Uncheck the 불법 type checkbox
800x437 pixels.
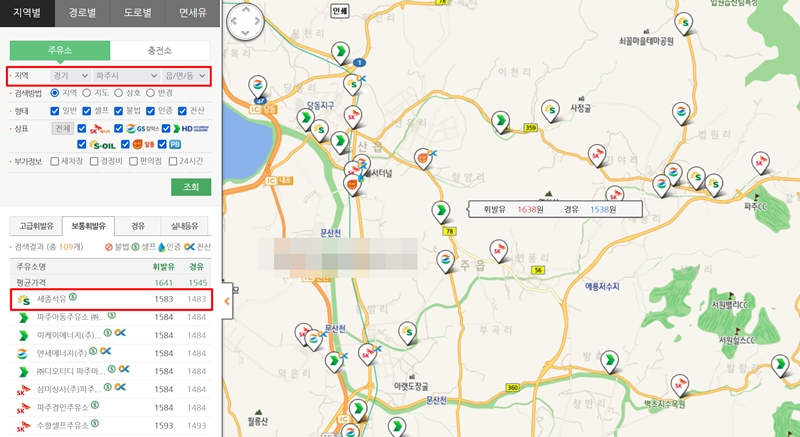click(x=118, y=111)
